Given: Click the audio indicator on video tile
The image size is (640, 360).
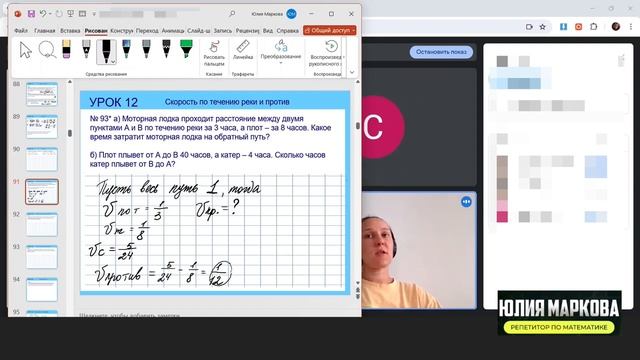Looking at the screenshot, I should coord(466,202).
